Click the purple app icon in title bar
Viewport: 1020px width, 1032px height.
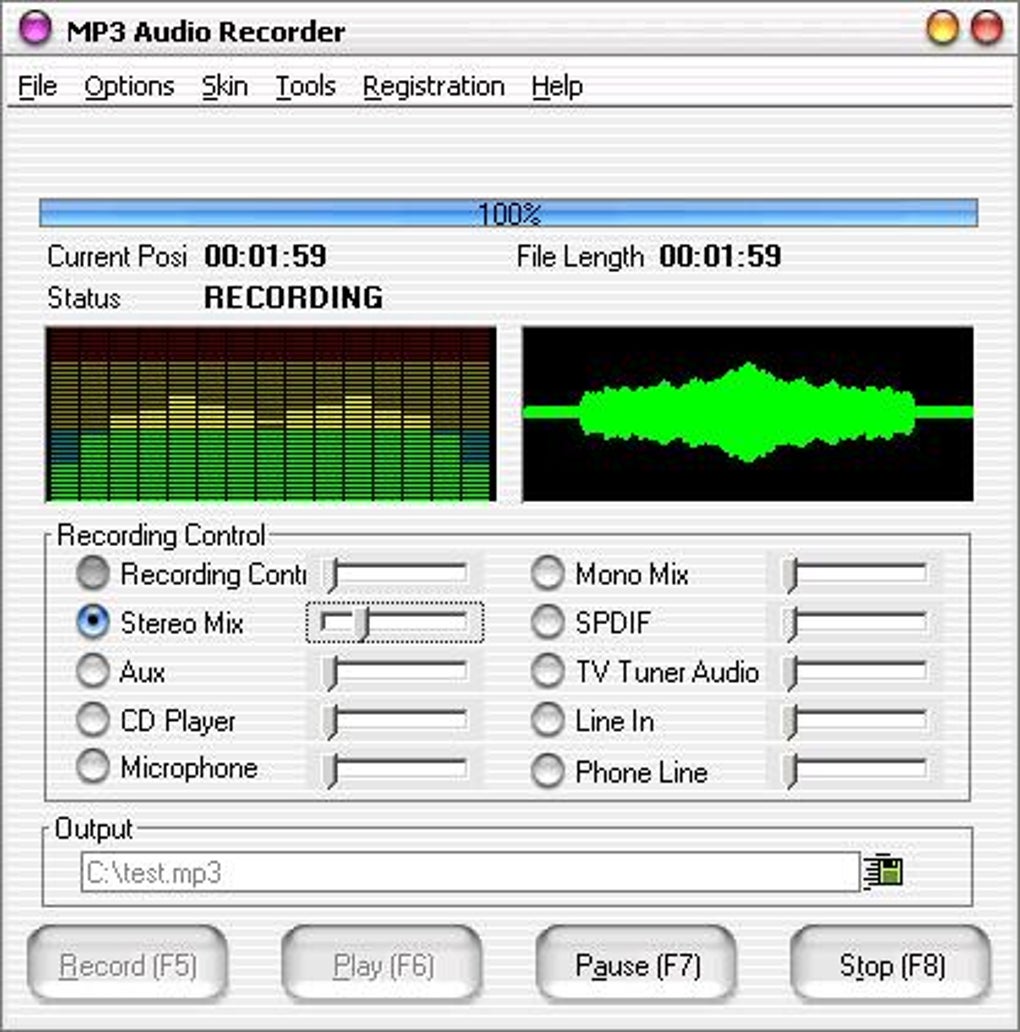tap(34, 30)
